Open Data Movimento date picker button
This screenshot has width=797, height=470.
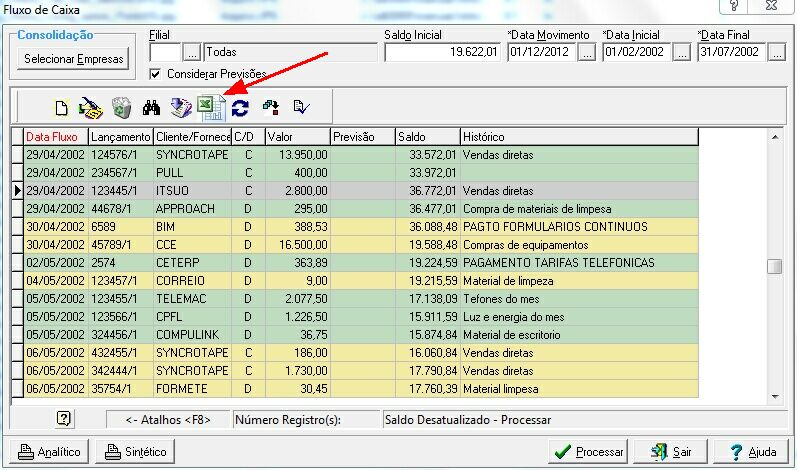[587, 52]
